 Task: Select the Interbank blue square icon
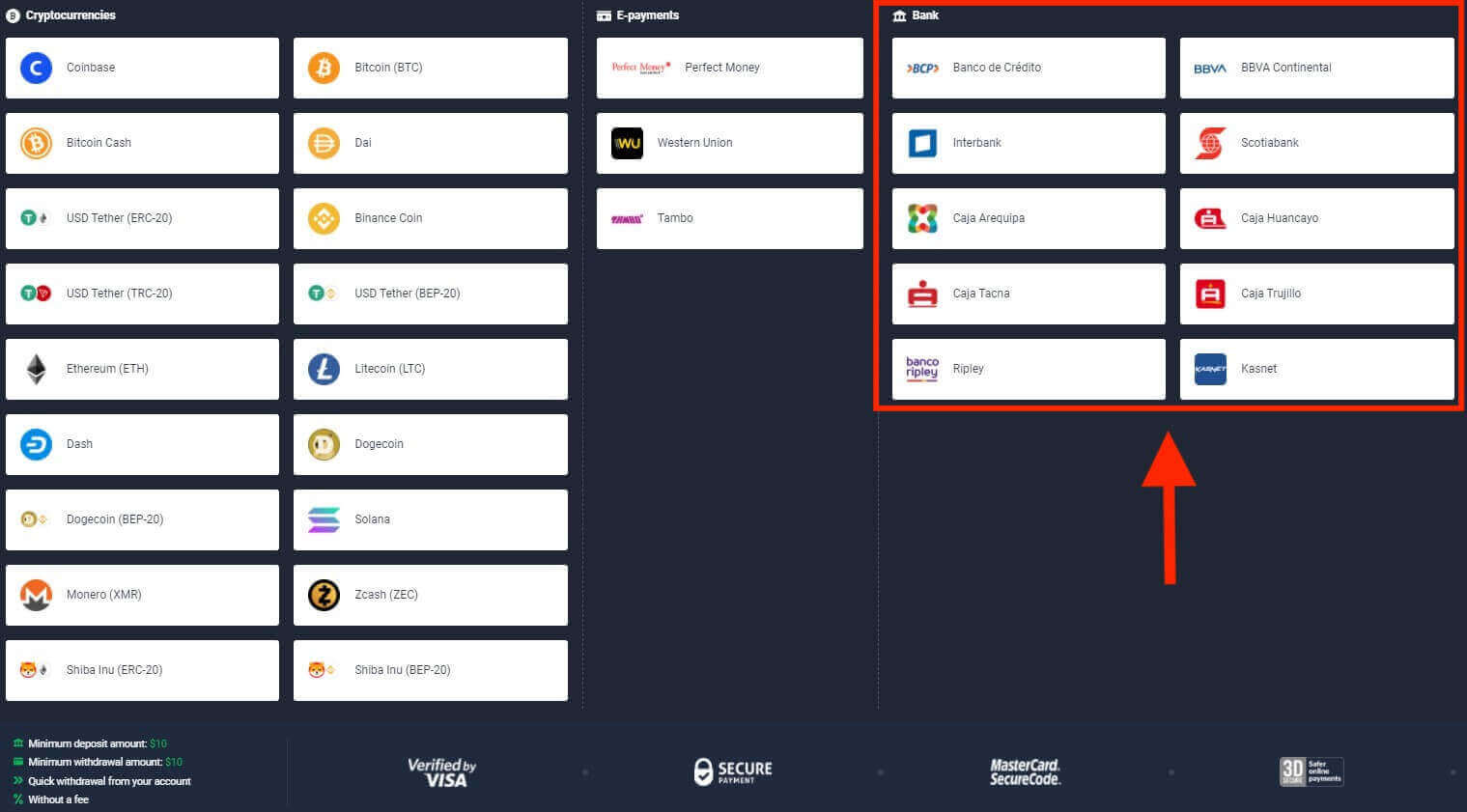click(x=922, y=143)
